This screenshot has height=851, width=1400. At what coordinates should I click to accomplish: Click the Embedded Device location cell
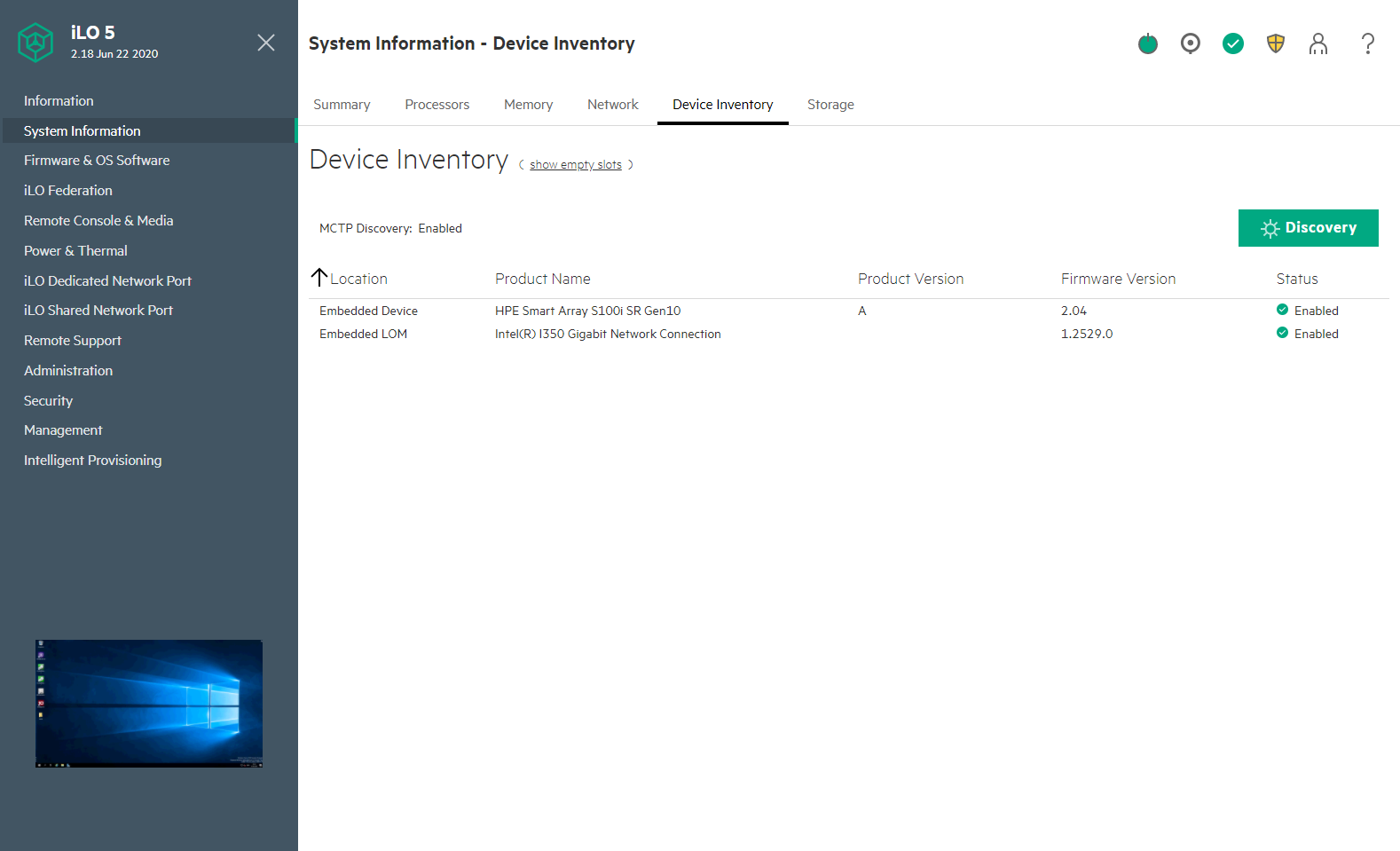point(368,311)
